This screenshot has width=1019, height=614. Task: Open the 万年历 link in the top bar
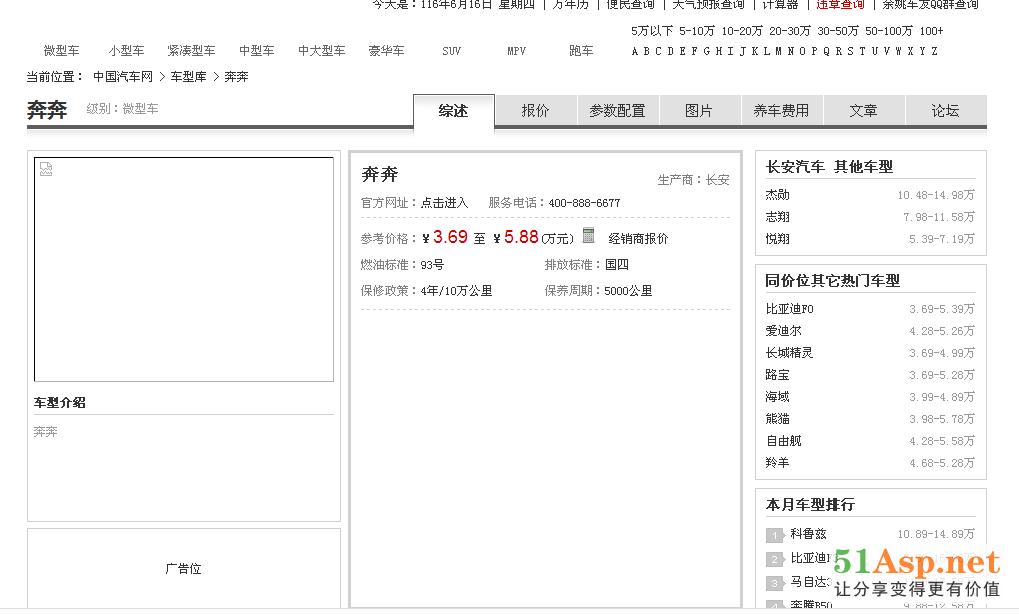571,5
